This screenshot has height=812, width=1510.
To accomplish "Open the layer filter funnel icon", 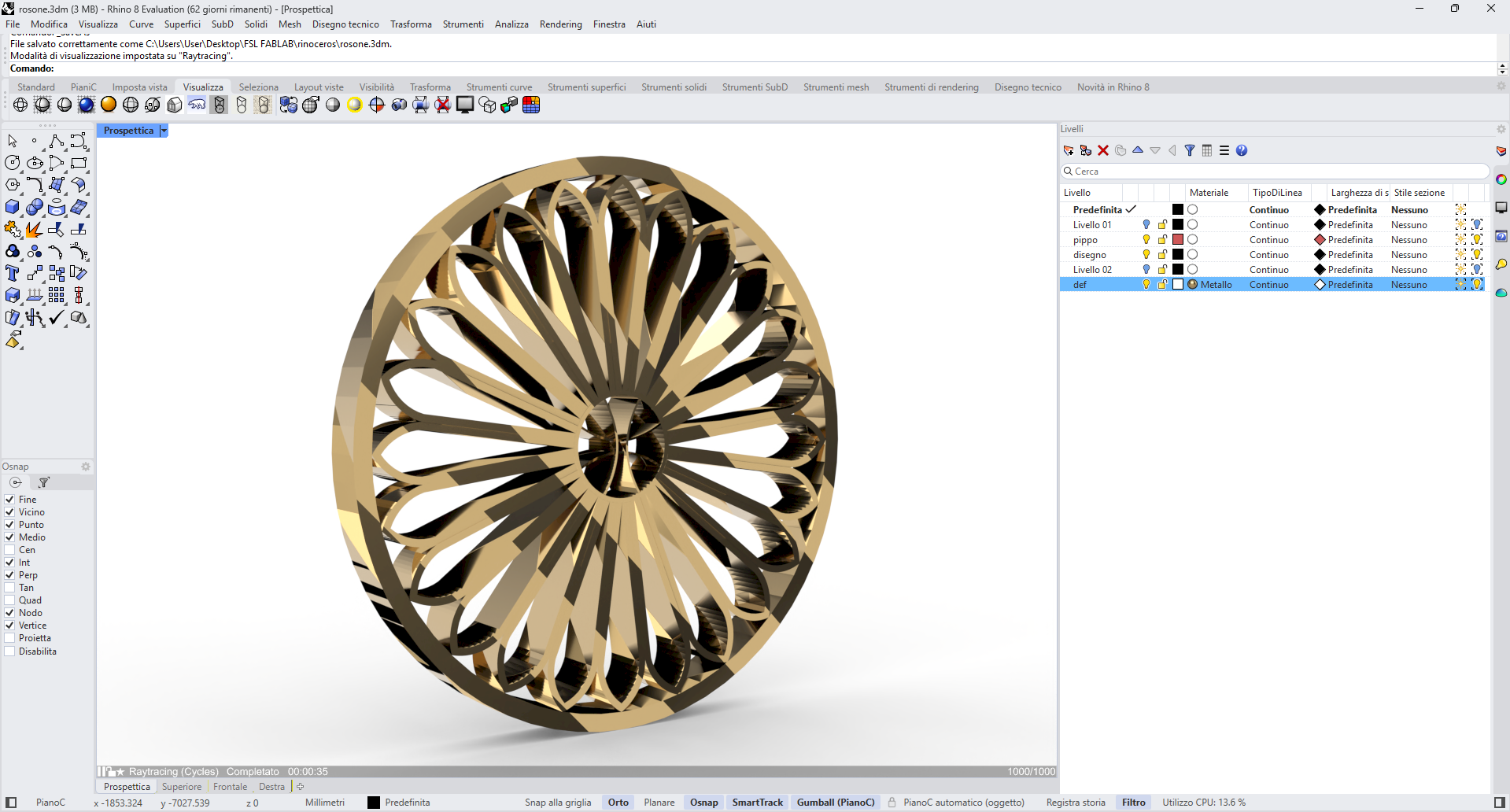I will point(1190,150).
